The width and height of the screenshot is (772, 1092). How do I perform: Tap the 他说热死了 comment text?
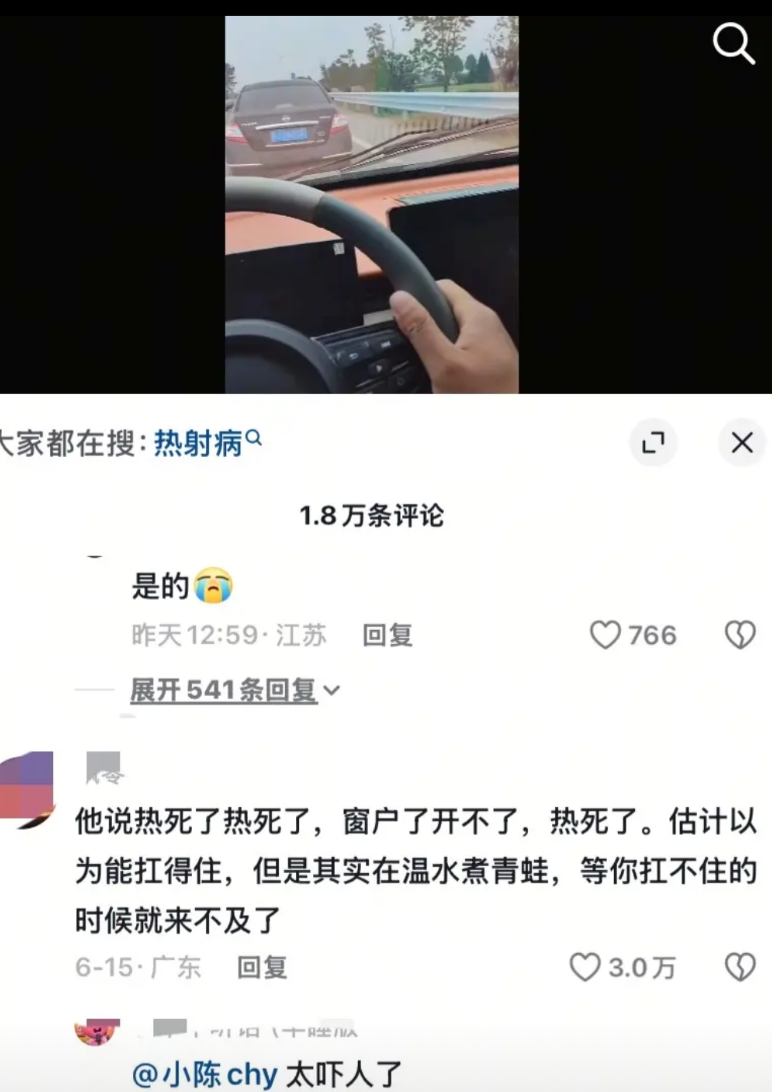[x=416, y=871]
